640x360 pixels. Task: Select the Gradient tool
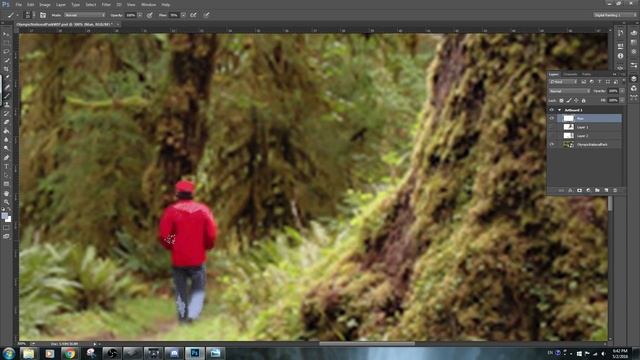[x=6, y=131]
